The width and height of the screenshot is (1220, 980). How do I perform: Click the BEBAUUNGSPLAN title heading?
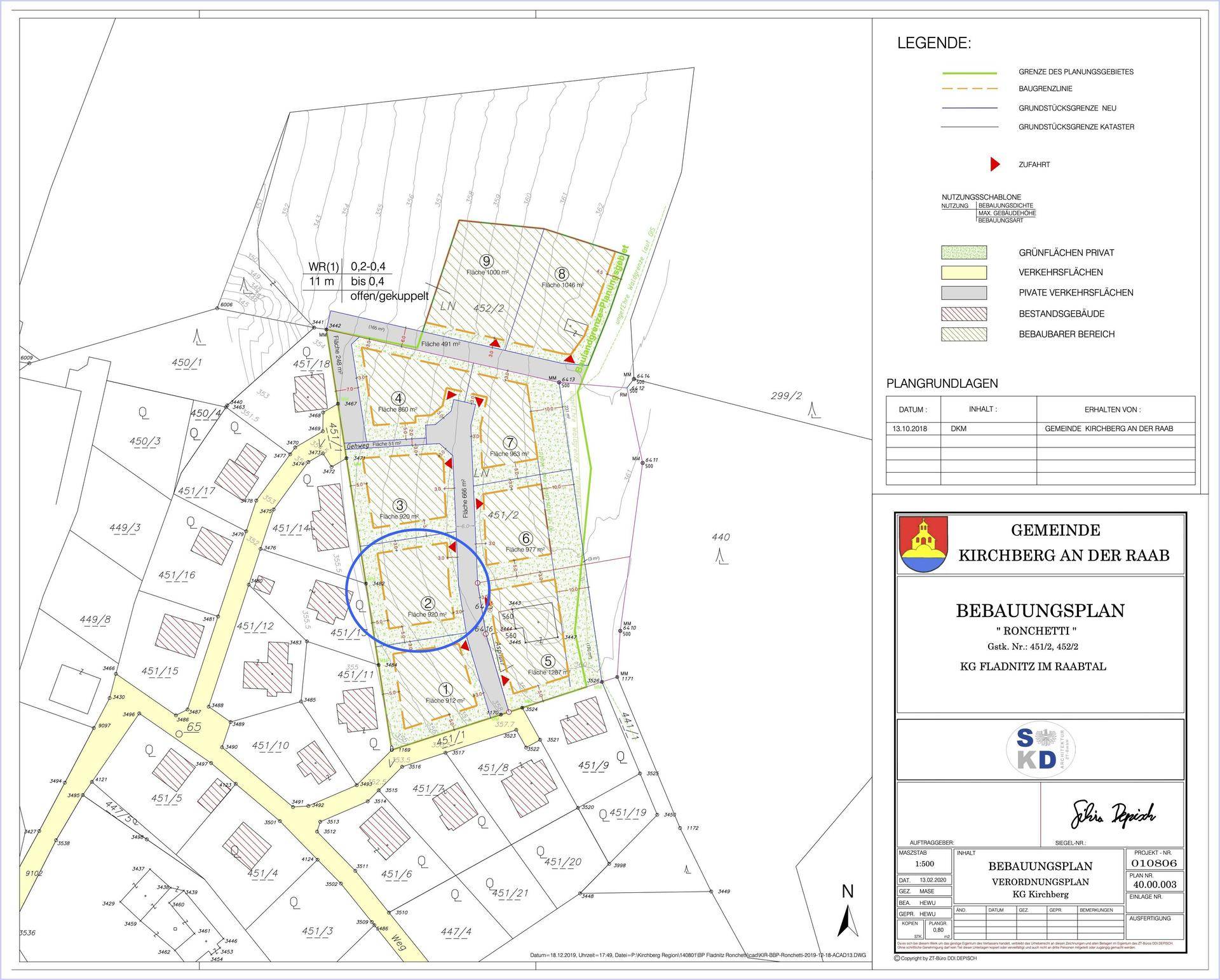1040,611
